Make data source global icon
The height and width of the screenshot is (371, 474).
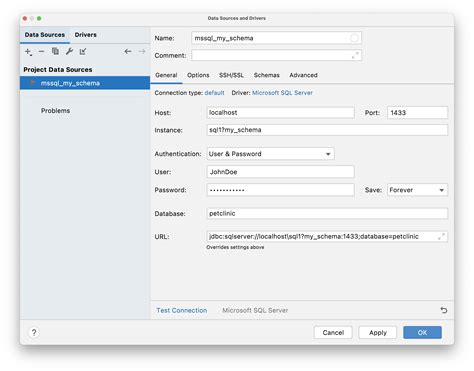point(83,51)
